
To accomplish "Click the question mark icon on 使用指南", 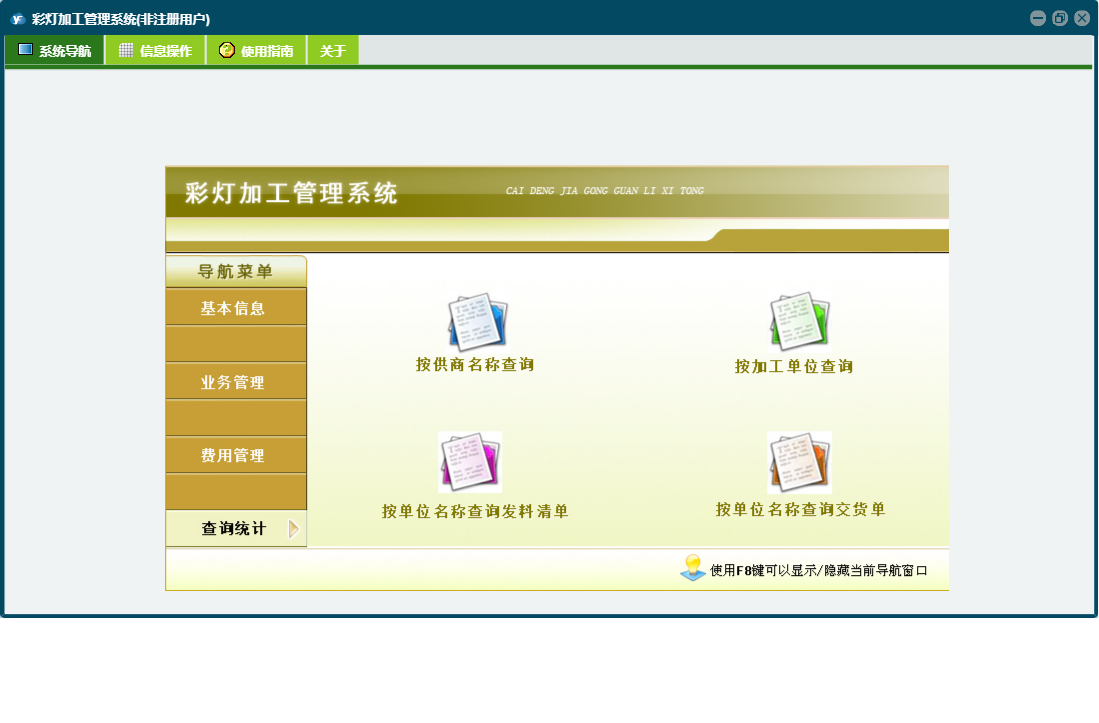I will click(226, 50).
